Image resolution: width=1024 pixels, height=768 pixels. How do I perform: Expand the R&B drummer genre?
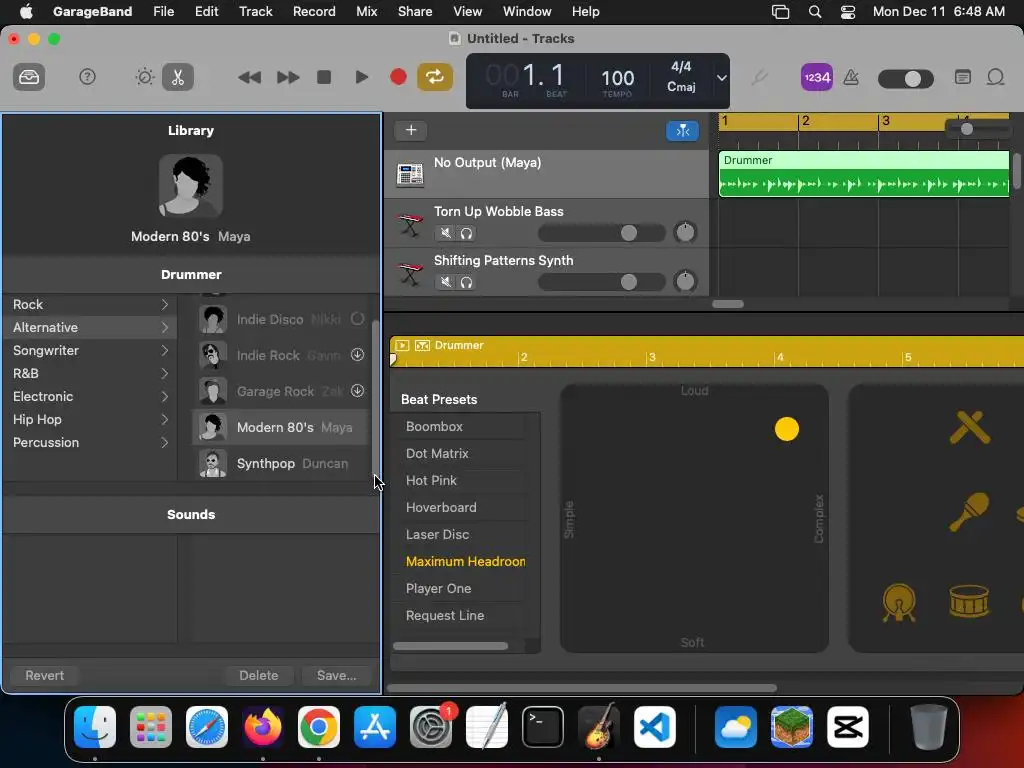pos(165,374)
